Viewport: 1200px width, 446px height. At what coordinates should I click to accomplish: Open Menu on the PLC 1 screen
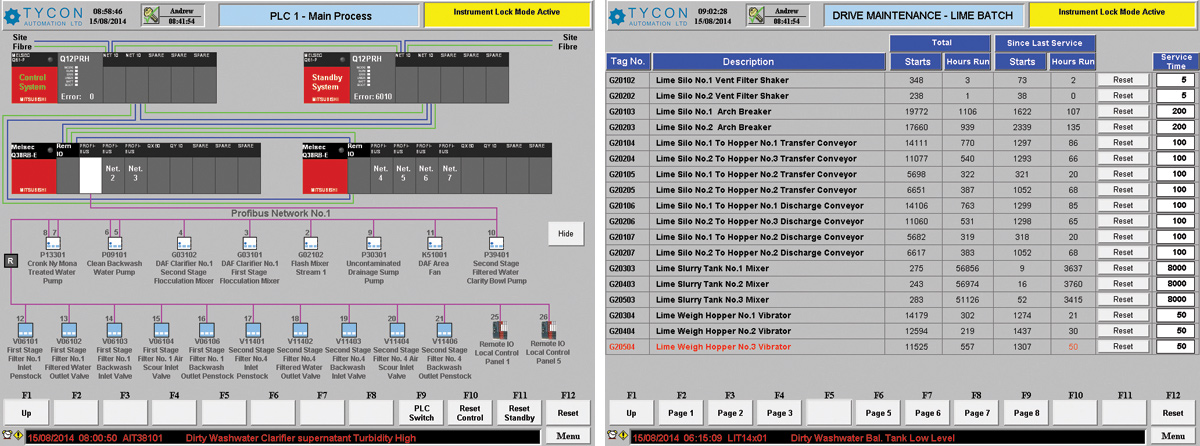pyautogui.click(x=570, y=437)
